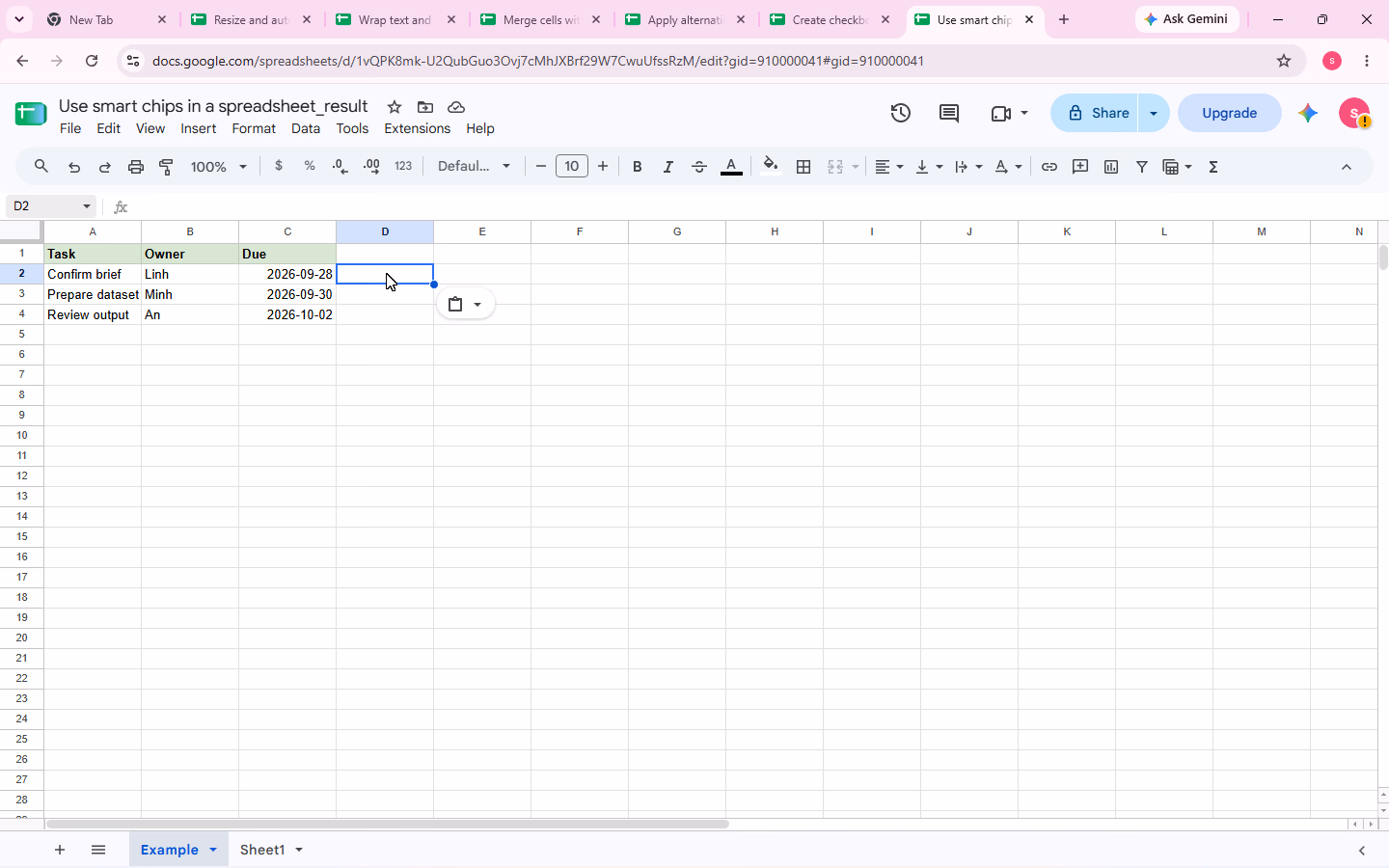Expand the Name box dropdown
Image resolution: width=1389 pixels, height=868 pixels.
(87, 206)
